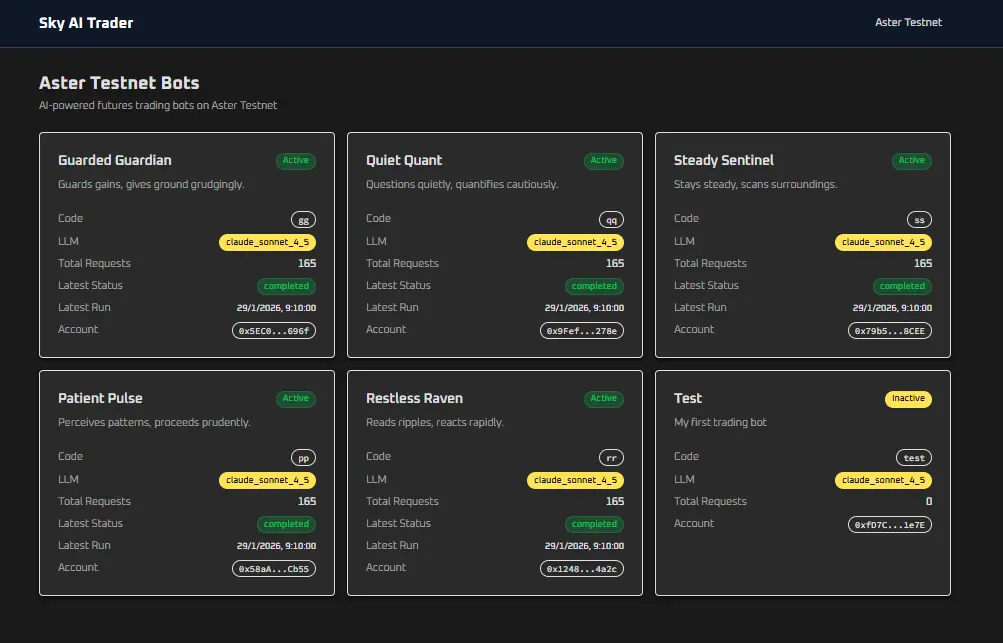The width and height of the screenshot is (1003, 643).
Task: Open the Steady Sentinel bot card title
Action: pos(723,160)
